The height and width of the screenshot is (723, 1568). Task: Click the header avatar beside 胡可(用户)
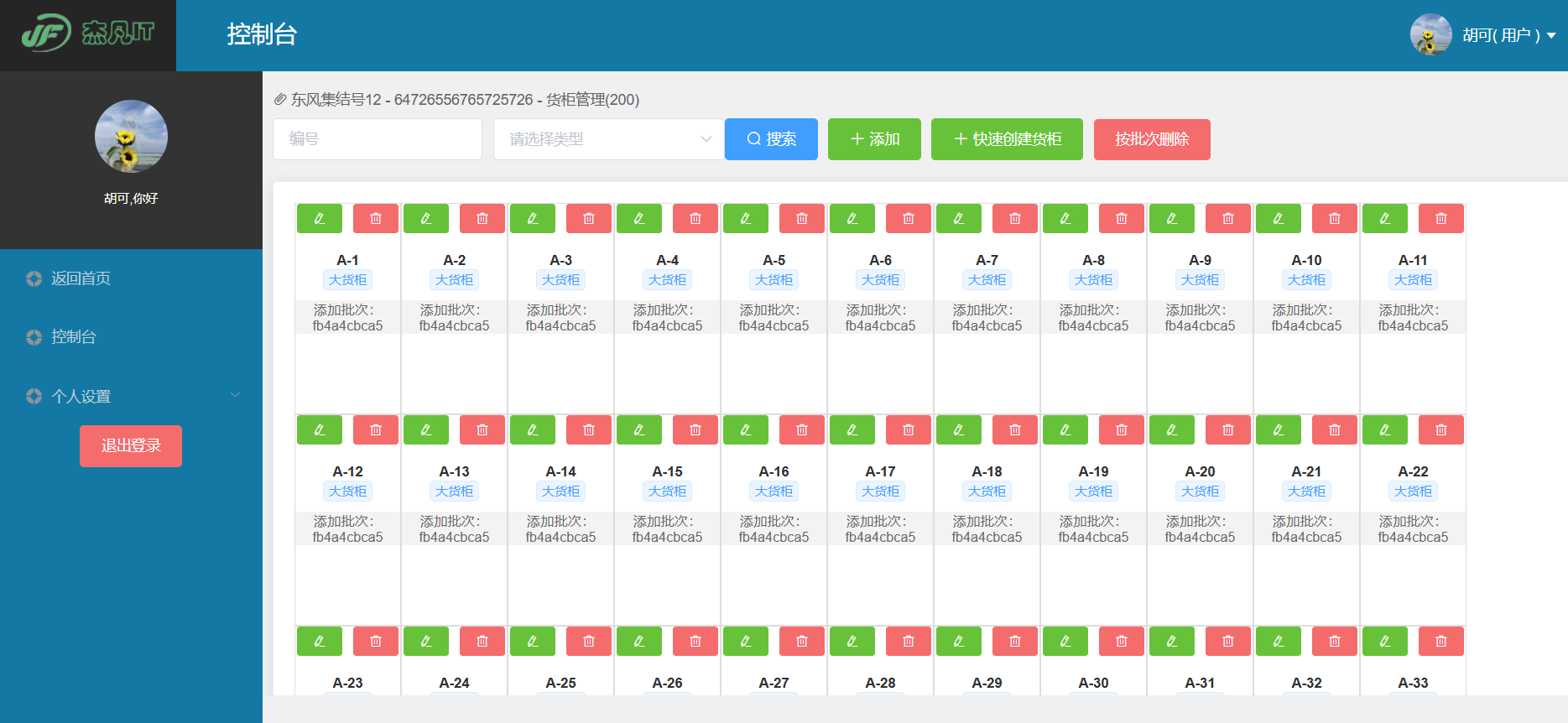(1431, 34)
